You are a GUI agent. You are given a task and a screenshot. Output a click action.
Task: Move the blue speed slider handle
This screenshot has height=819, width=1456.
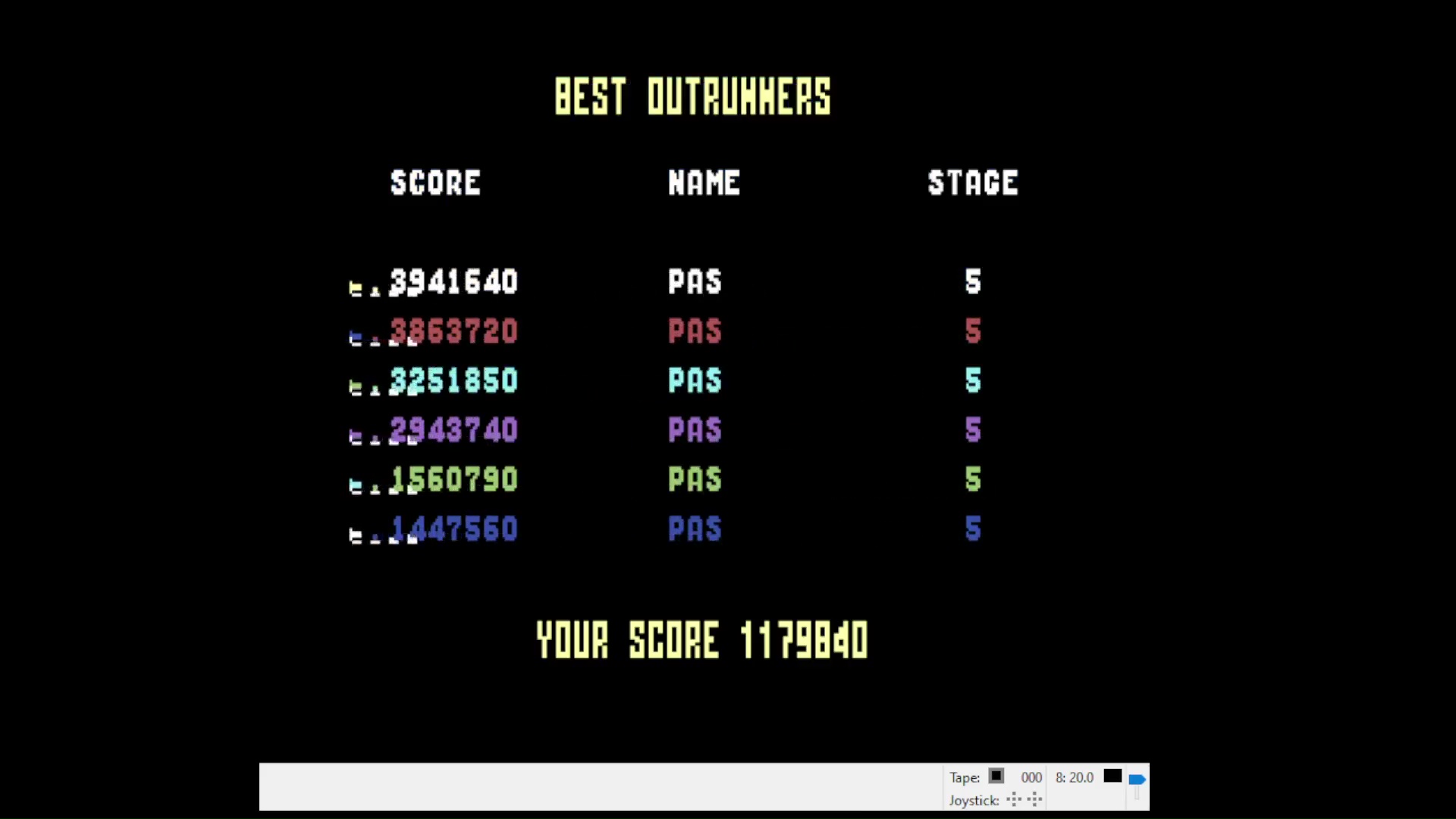tap(1137, 779)
